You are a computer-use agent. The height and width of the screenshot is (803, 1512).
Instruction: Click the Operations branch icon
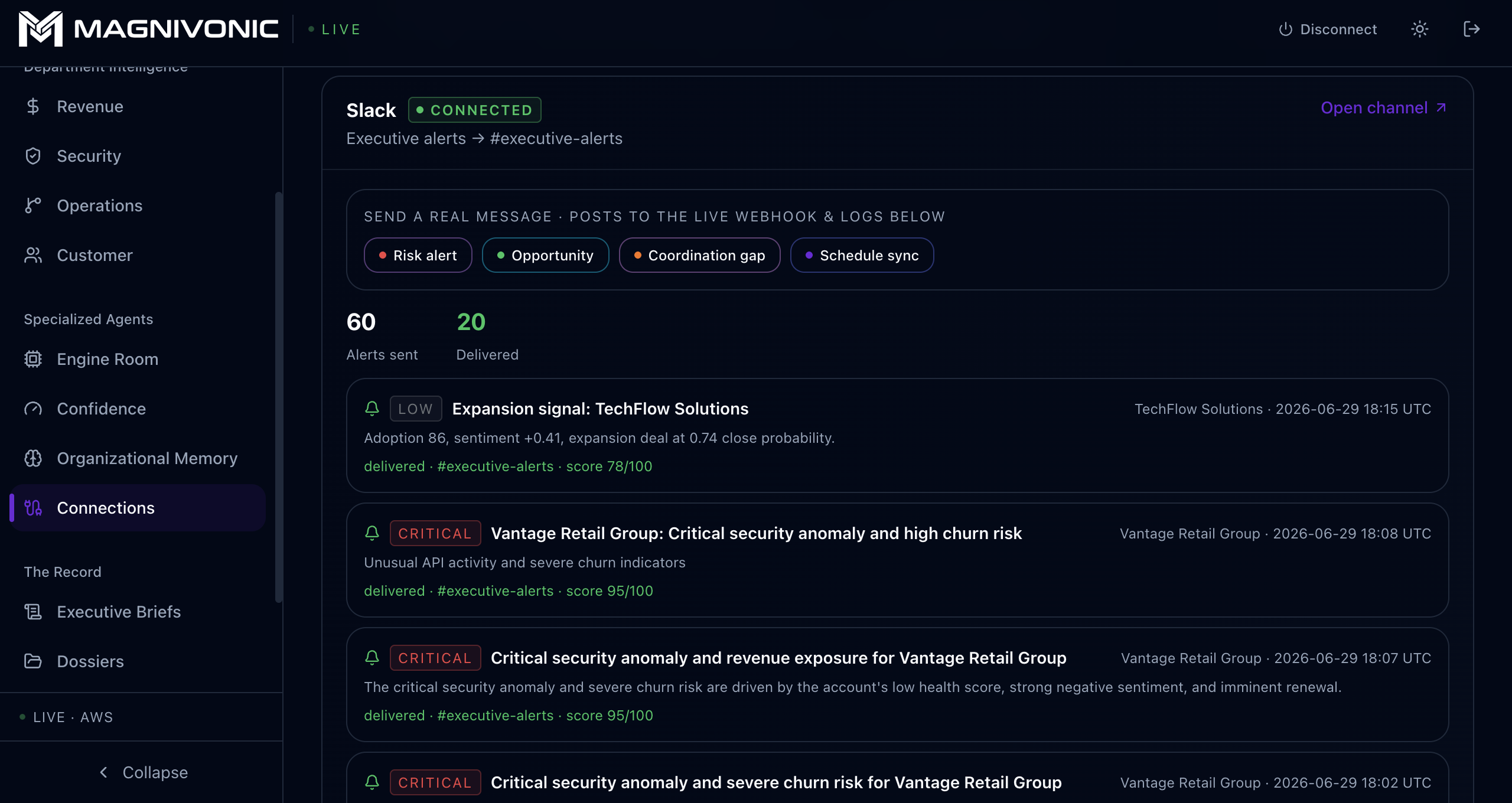click(x=33, y=205)
